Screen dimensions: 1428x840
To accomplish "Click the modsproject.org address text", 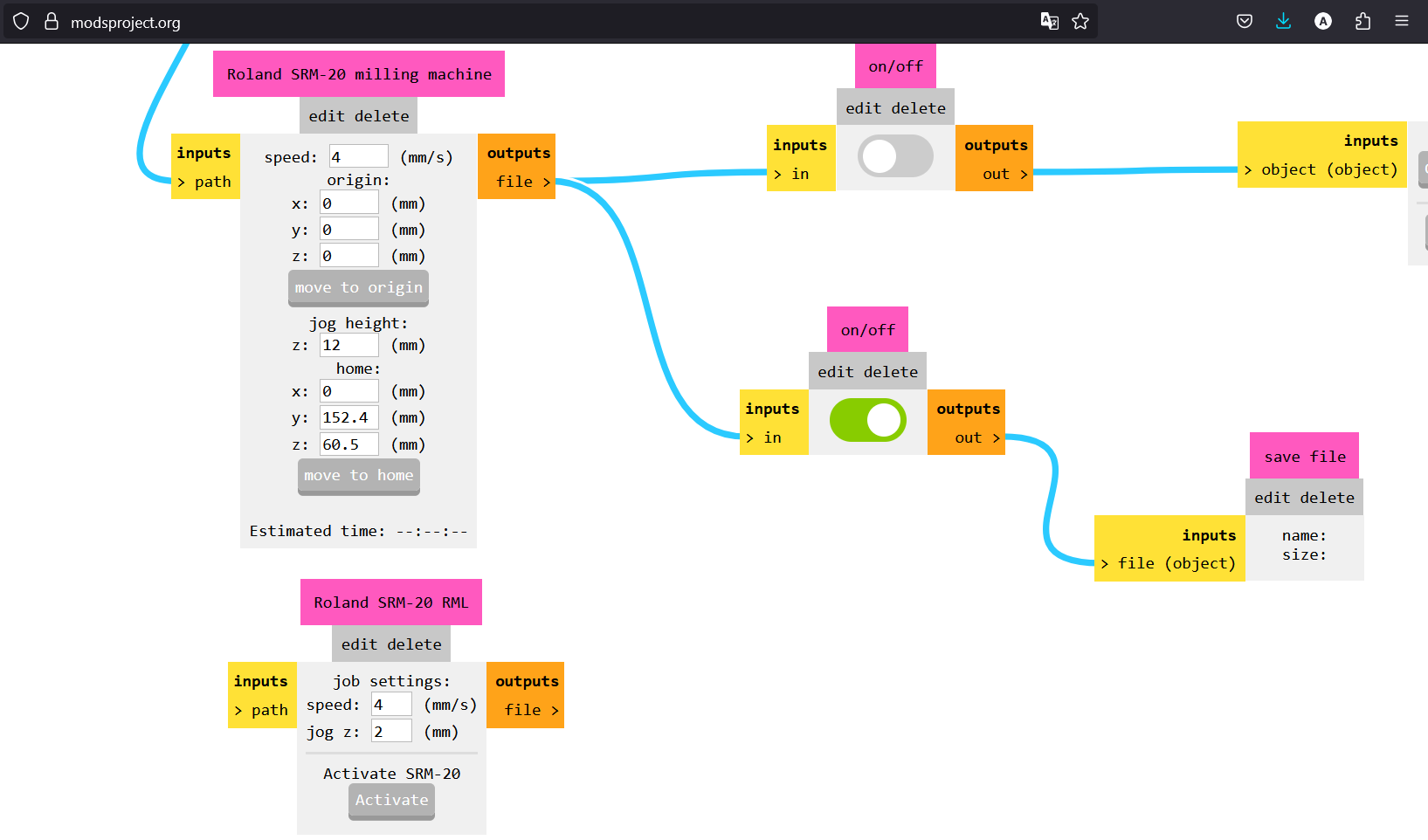I will click(126, 23).
